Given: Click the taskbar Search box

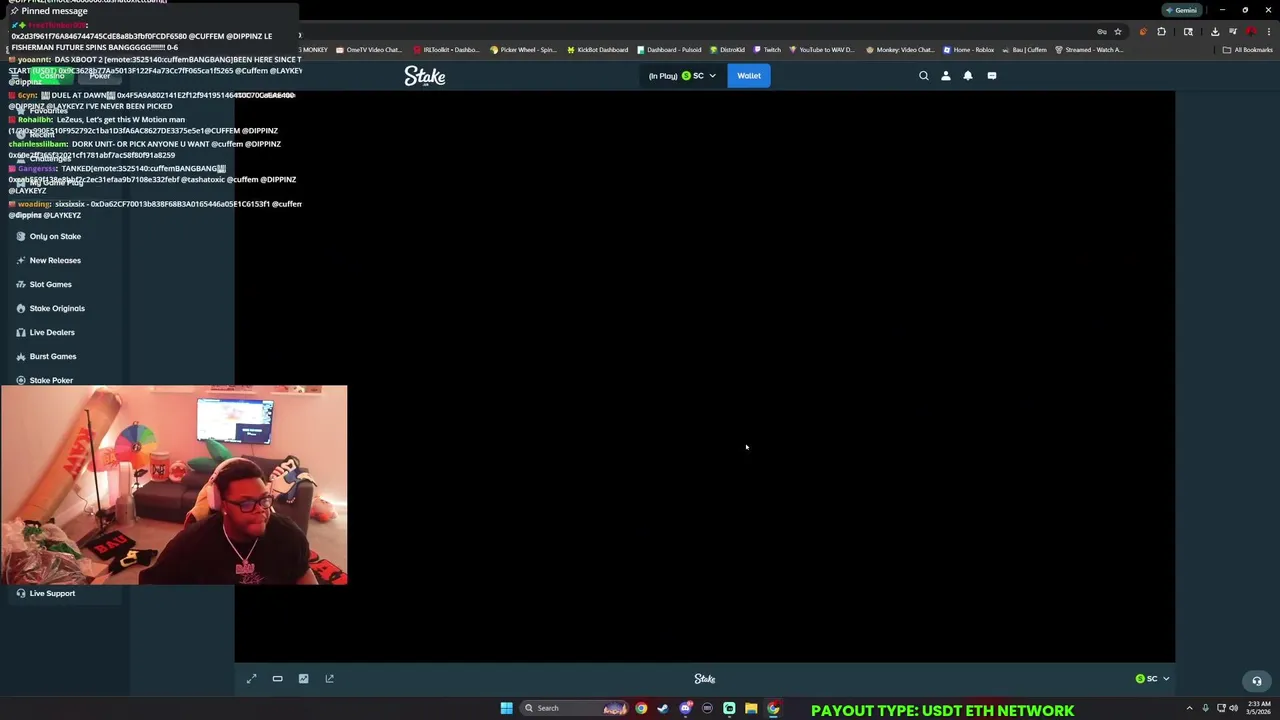Looking at the screenshot, I should click(x=573, y=708).
